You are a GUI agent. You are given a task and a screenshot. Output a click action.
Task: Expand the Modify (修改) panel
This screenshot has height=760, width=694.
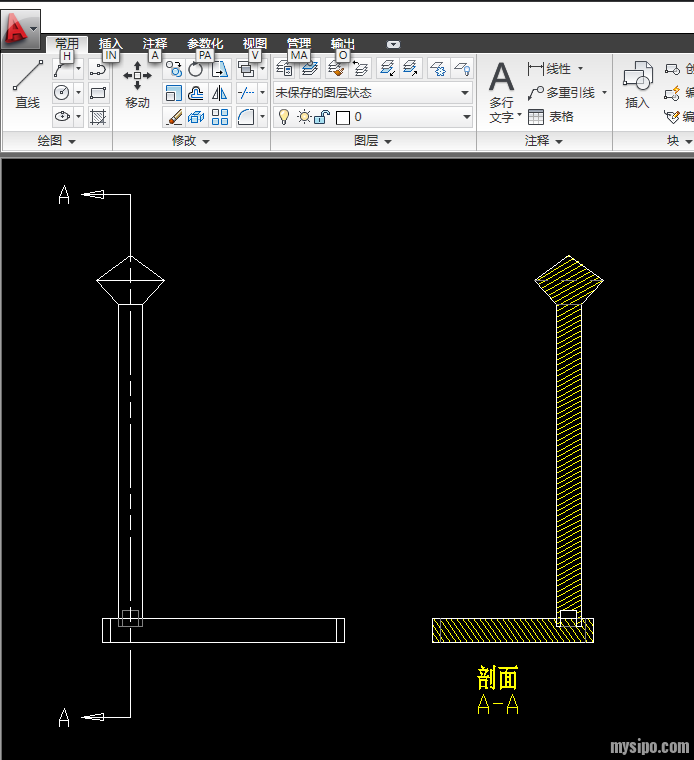point(190,141)
